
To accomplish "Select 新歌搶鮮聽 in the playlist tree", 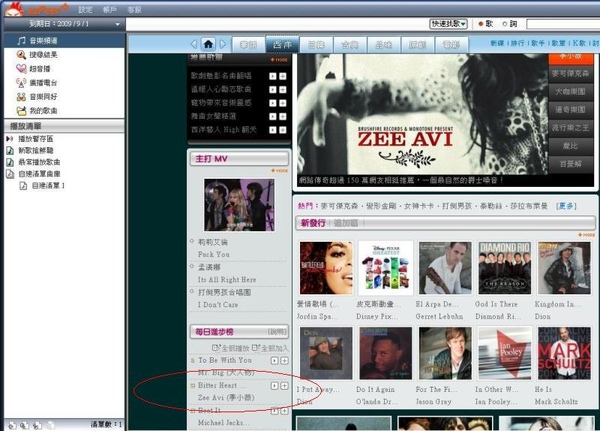I will tap(36, 150).
